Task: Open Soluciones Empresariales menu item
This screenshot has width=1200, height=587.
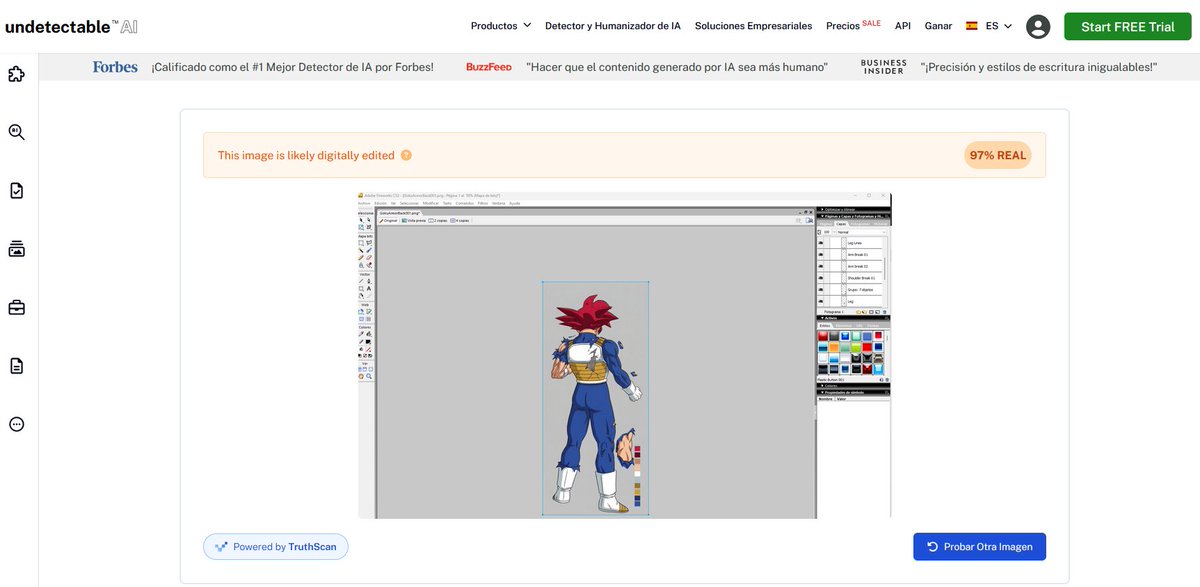Action: tap(753, 26)
